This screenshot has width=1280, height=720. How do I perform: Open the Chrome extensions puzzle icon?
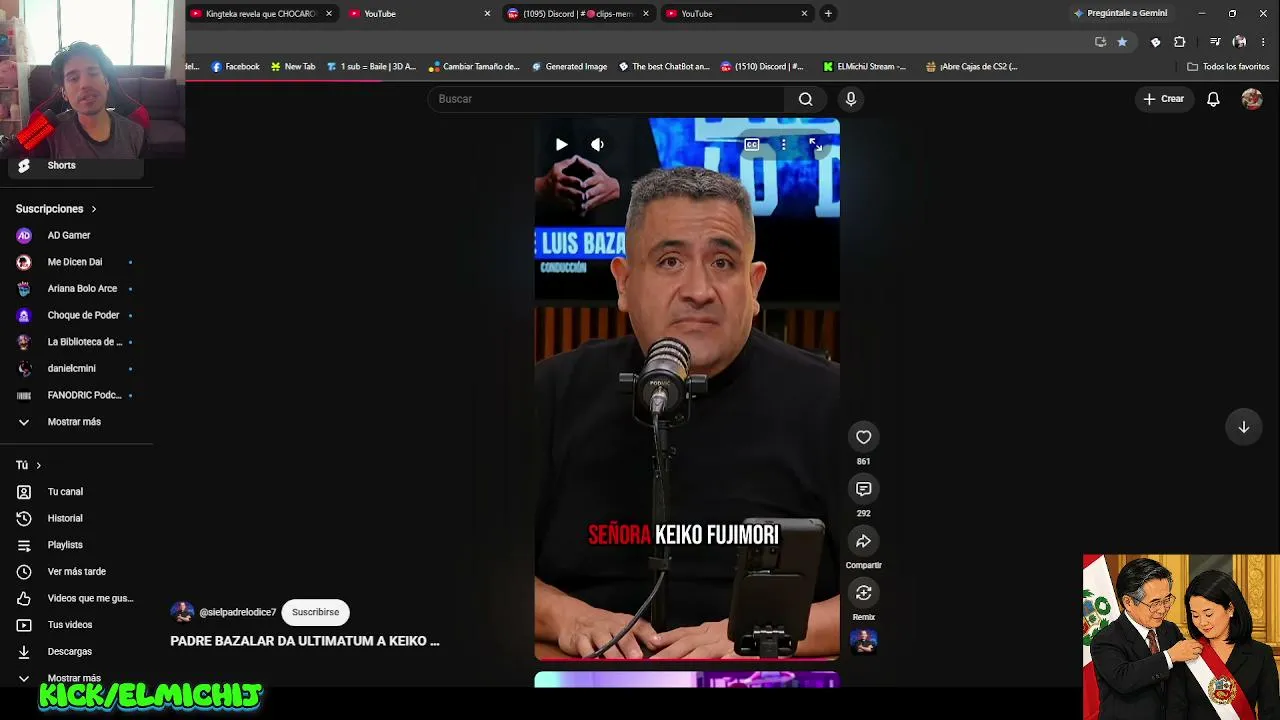click(x=1179, y=42)
